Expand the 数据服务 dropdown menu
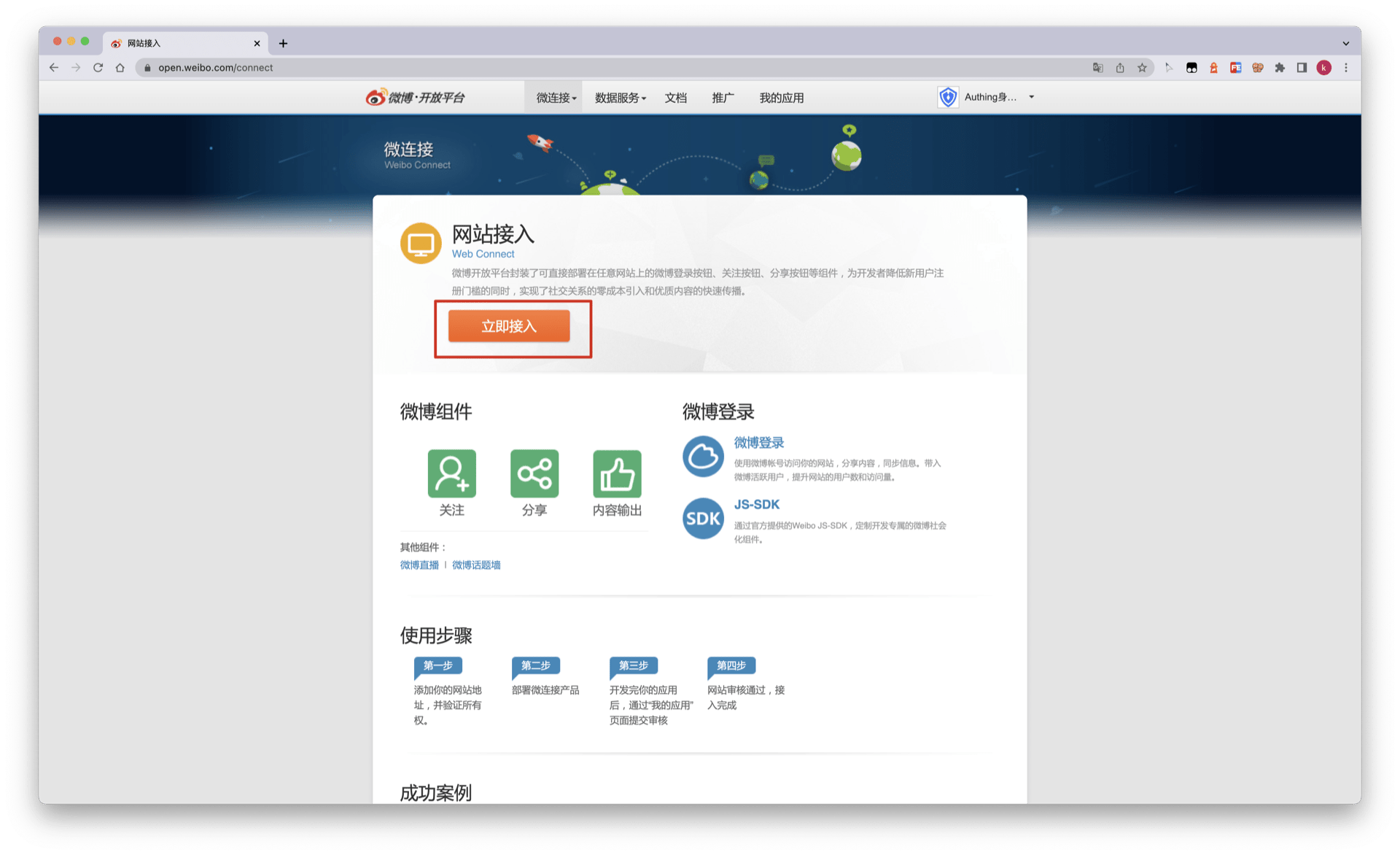This screenshot has width=1400, height=855. (620, 98)
